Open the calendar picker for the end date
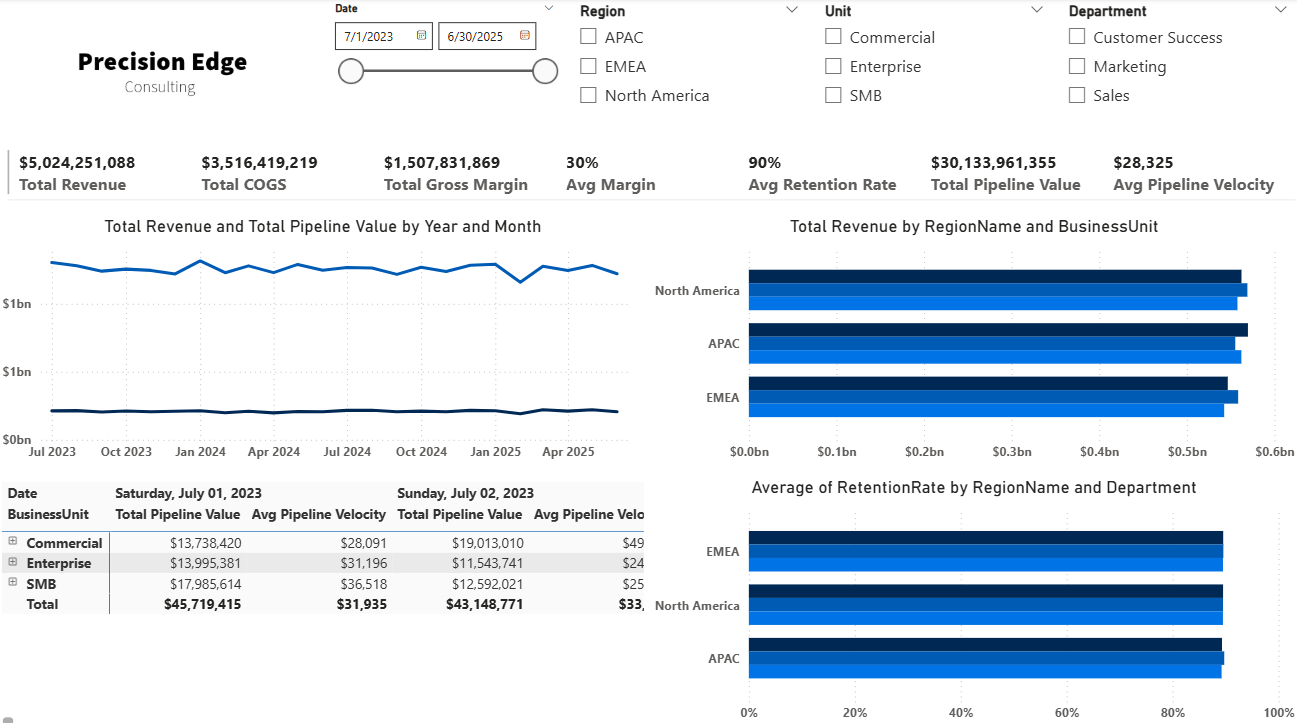This screenshot has width=1297, height=723. tap(526, 35)
